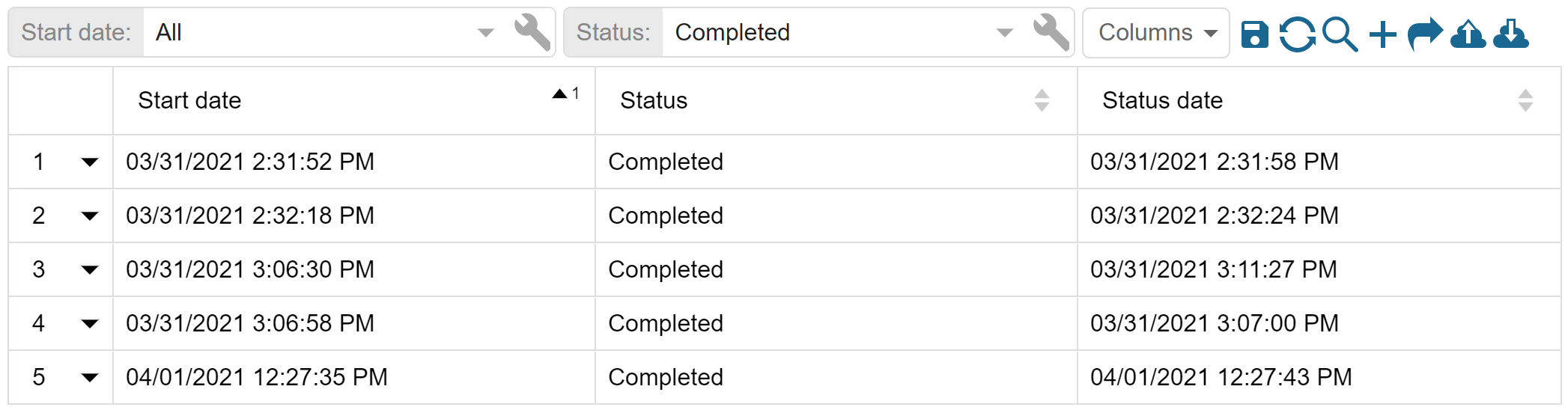Click the cloud upload icon
The image size is (1568, 413).
pyautogui.click(x=1468, y=34)
